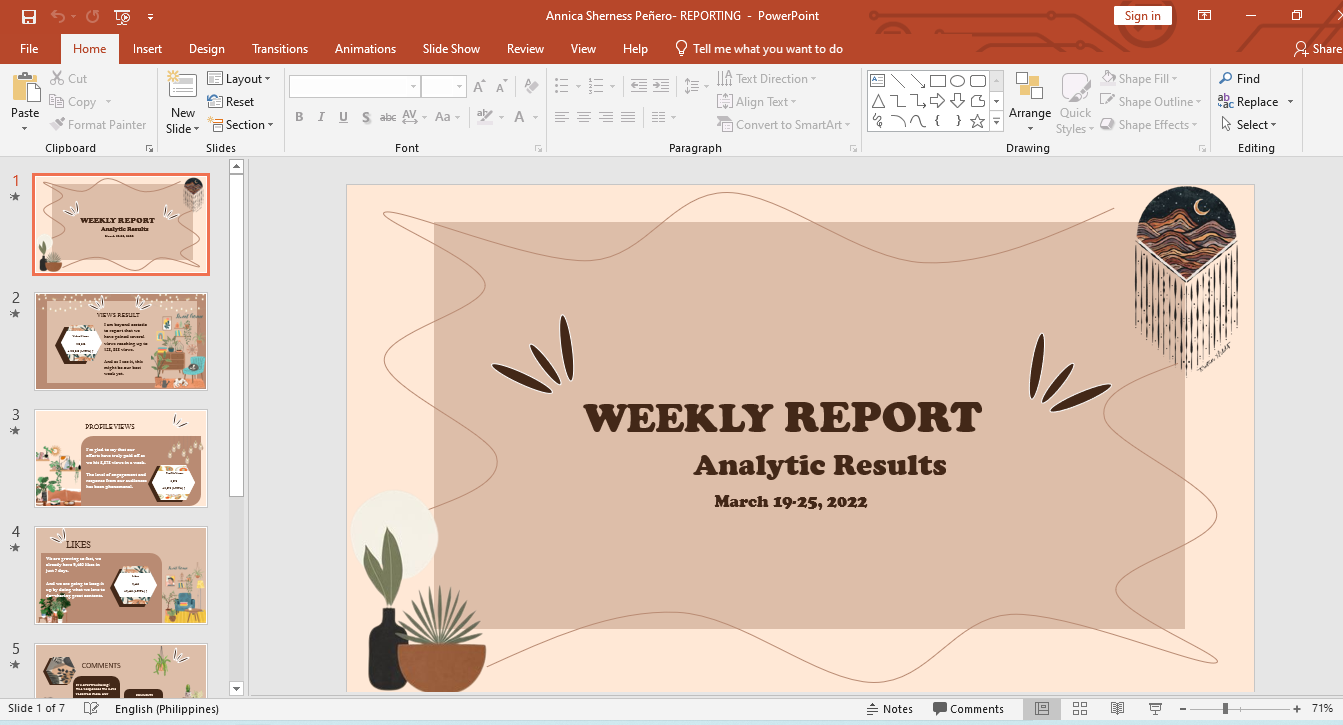Clear all formatting eraser icon

click(x=532, y=87)
